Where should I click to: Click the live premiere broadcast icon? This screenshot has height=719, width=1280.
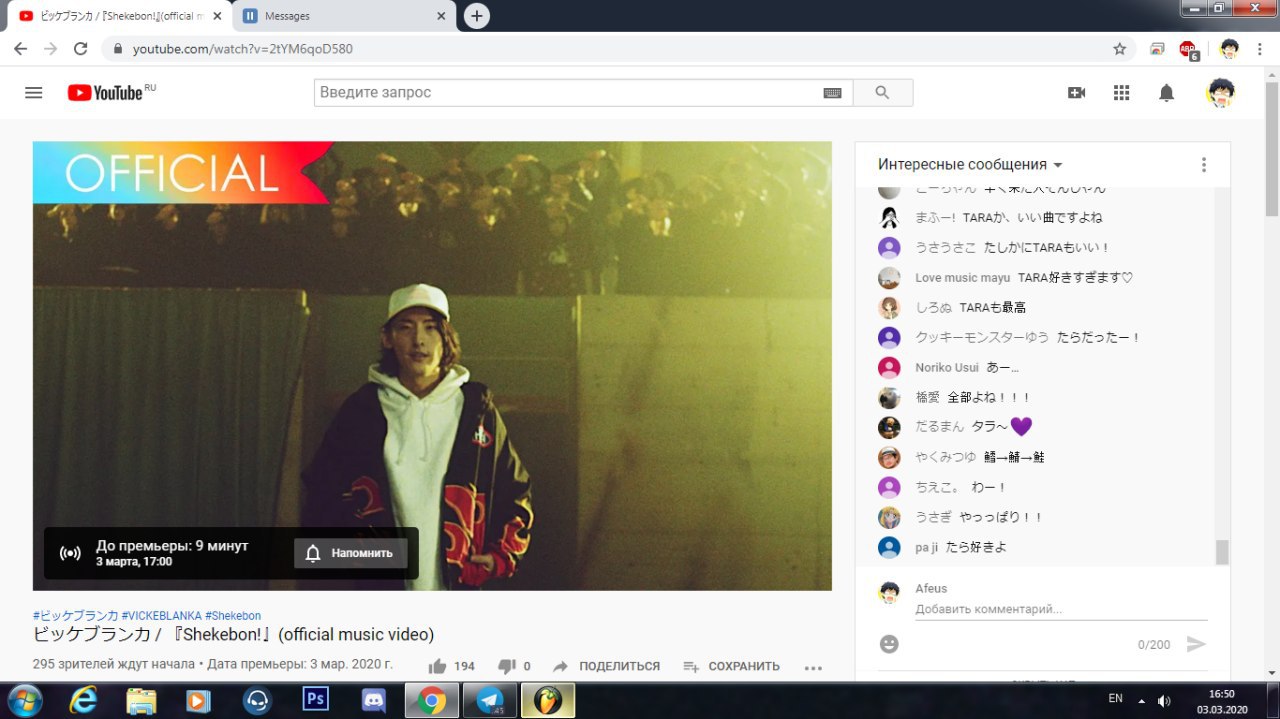tap(70, 553)
